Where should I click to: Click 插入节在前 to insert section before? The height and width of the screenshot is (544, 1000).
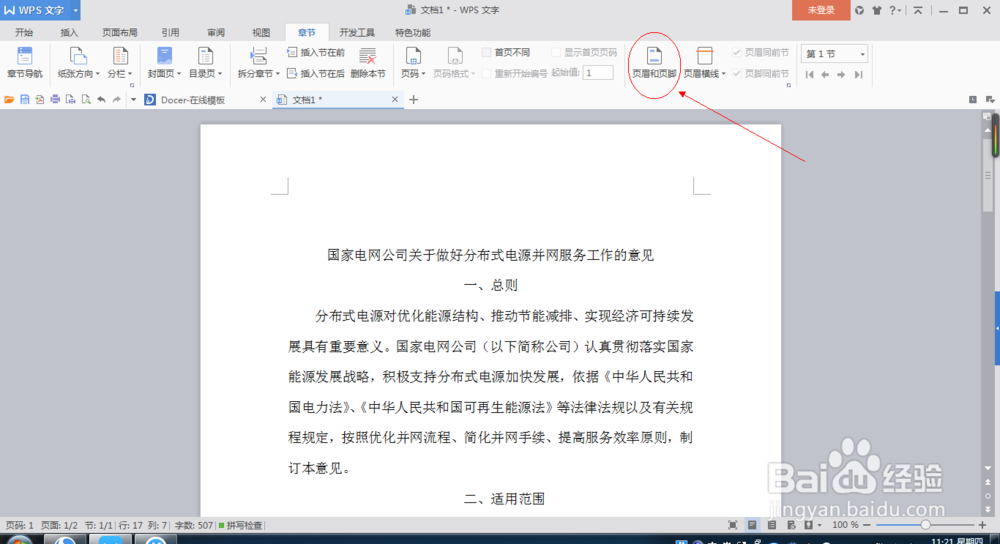tap(316, 53)
